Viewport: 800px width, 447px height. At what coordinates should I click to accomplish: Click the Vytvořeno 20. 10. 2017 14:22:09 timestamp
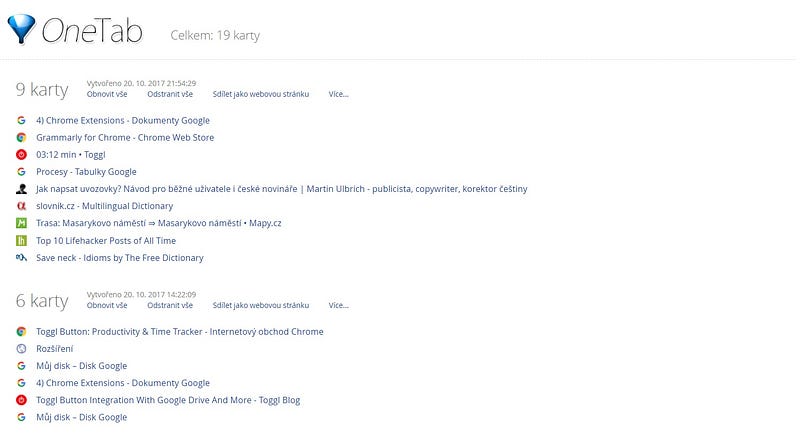point(141,294)
